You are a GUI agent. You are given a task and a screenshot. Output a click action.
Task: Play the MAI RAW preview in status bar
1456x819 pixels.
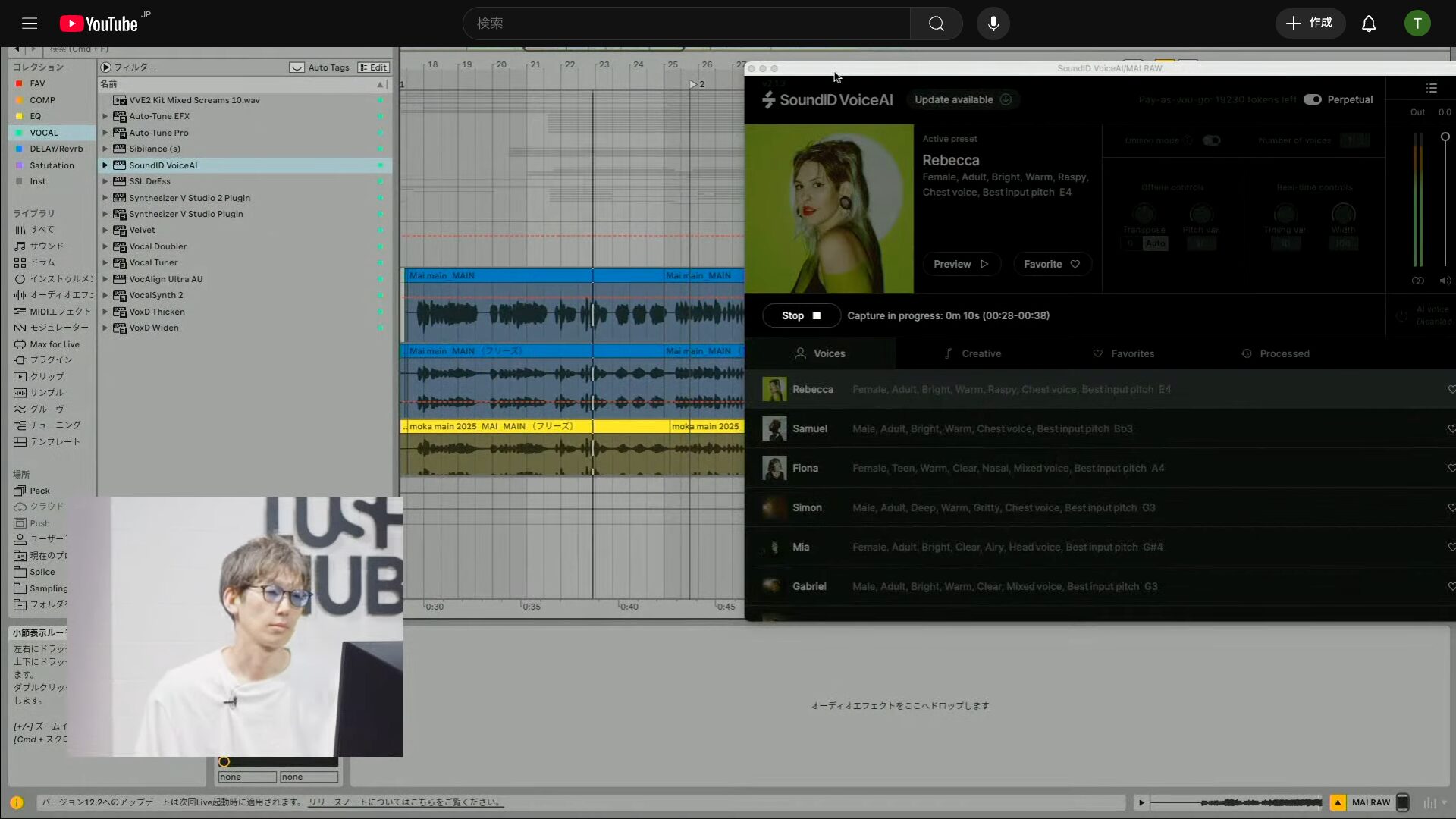(1141, 802)
